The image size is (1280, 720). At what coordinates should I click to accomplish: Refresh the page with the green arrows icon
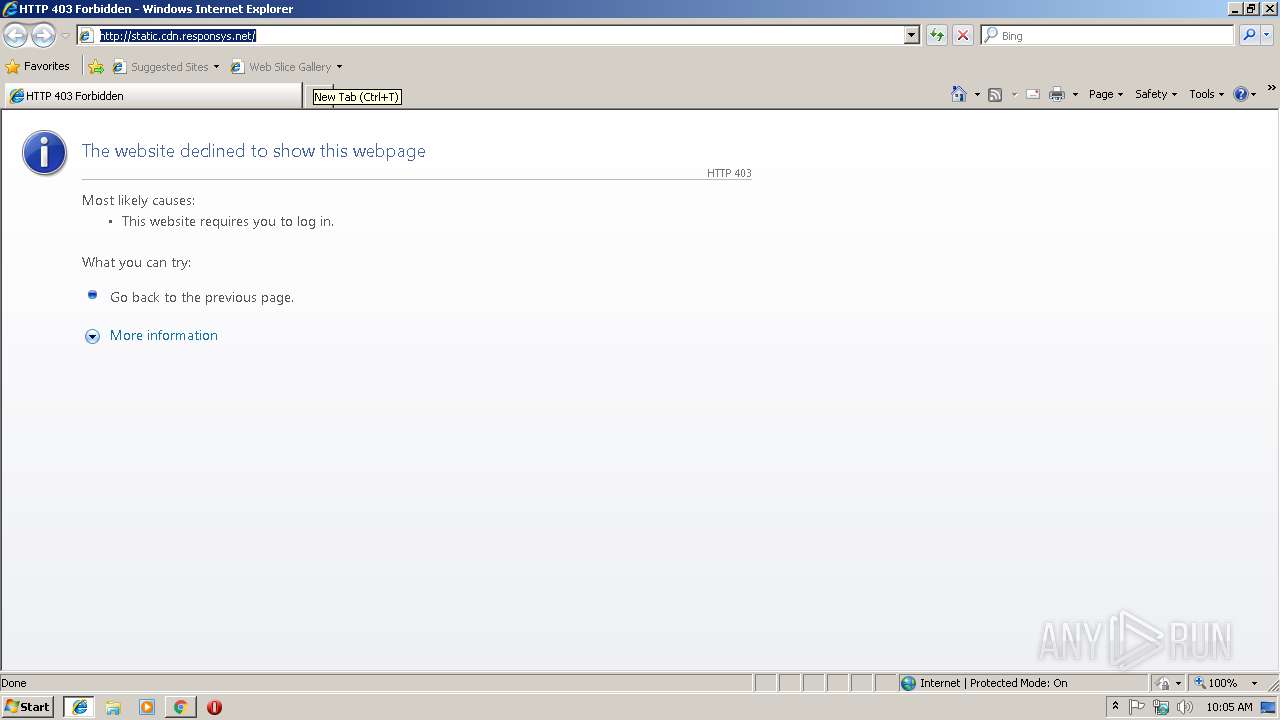click(x=937, y=35)
